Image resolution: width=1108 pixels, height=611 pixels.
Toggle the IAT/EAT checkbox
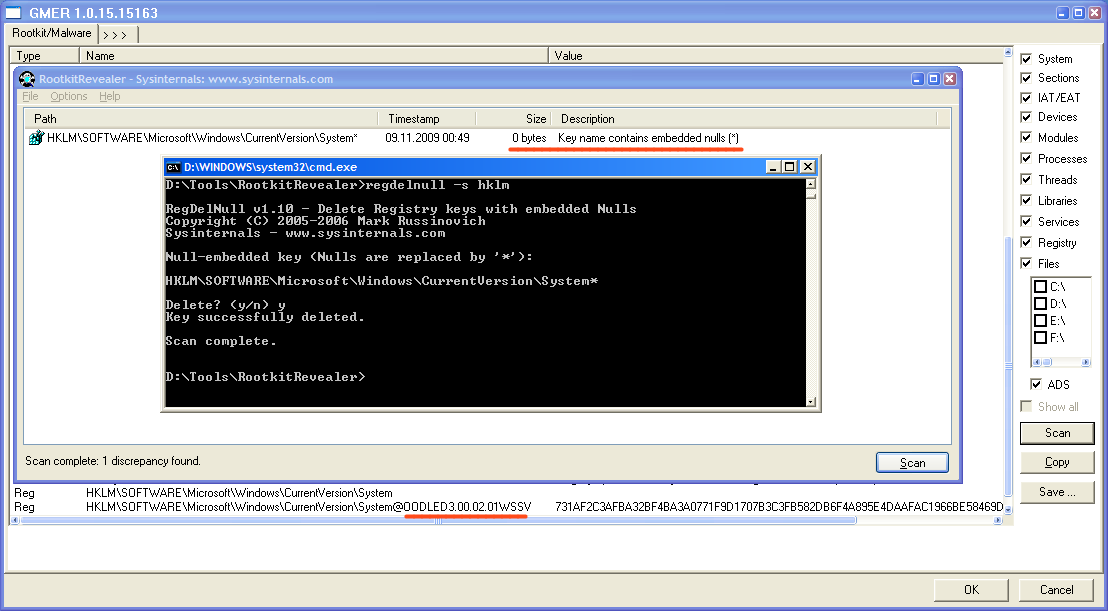[x=1026, y=97]
